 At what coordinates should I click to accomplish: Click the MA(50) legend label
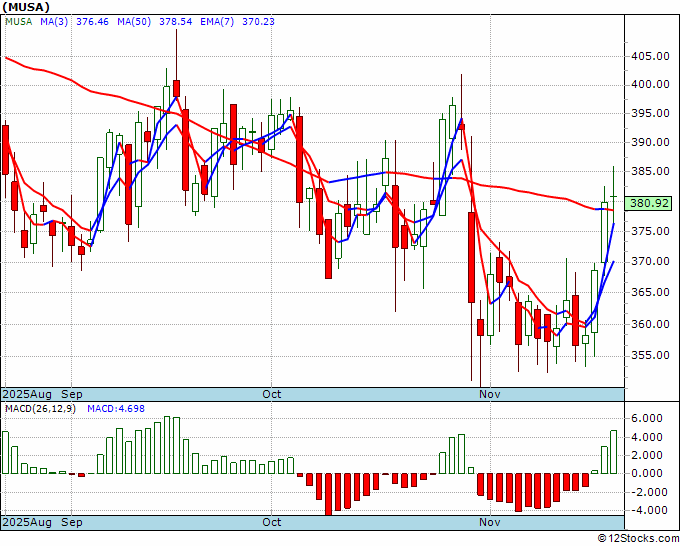[134, 21]
